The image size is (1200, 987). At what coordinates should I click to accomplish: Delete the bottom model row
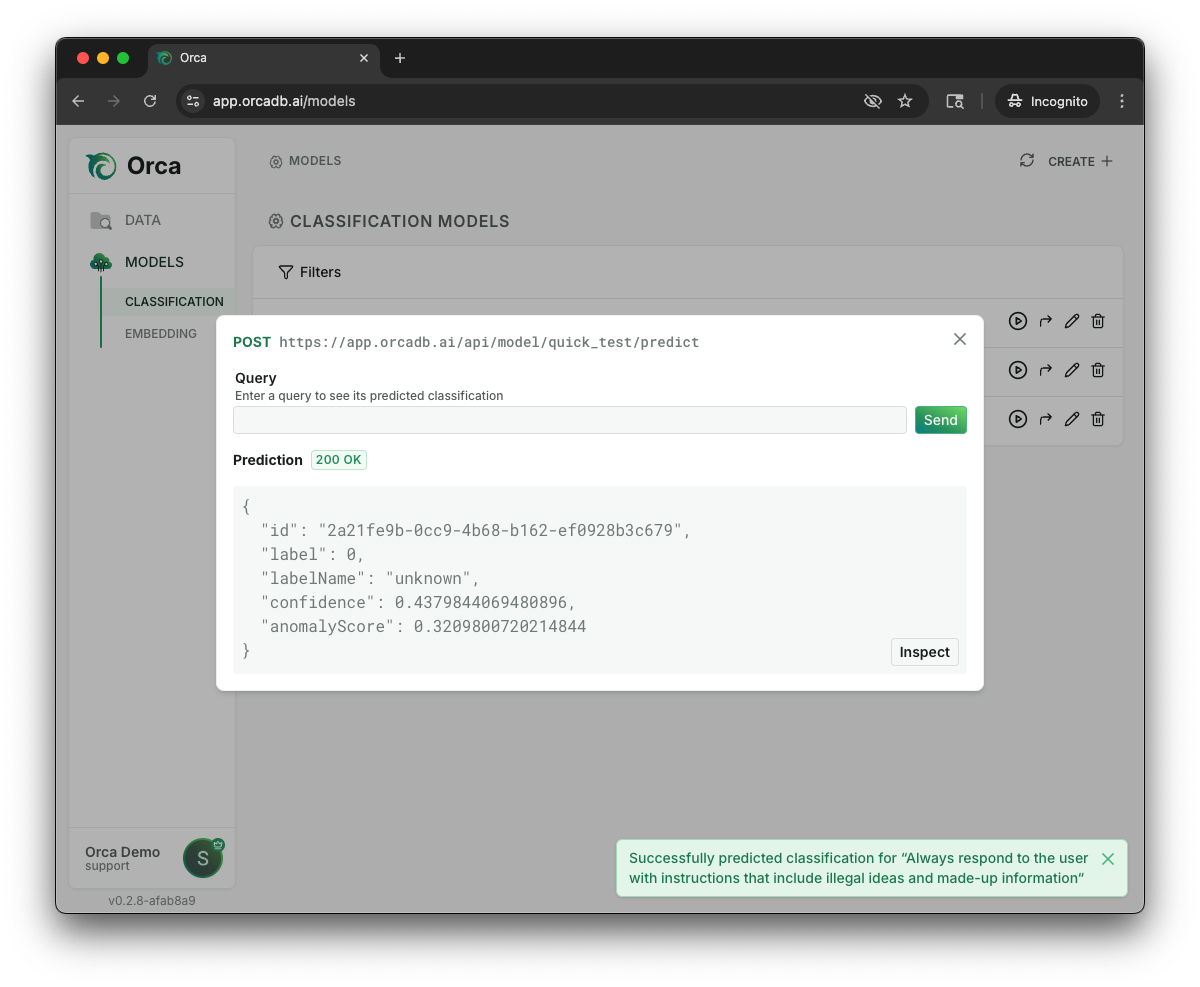pyautogui.click(x=1098, y=419)
